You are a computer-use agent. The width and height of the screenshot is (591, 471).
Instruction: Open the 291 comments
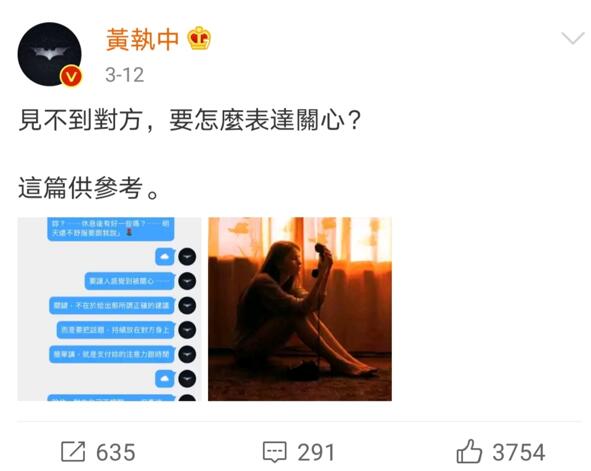(x=316, y=452)
